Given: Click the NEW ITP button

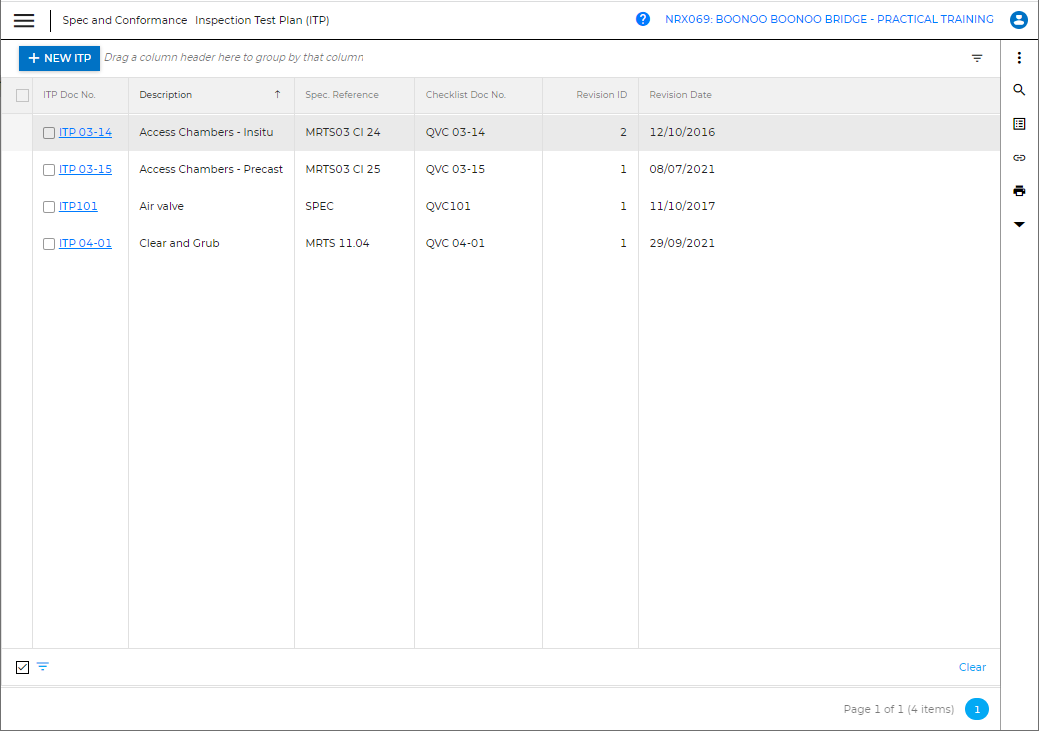Looking at the screenshot, I should 59,58.
